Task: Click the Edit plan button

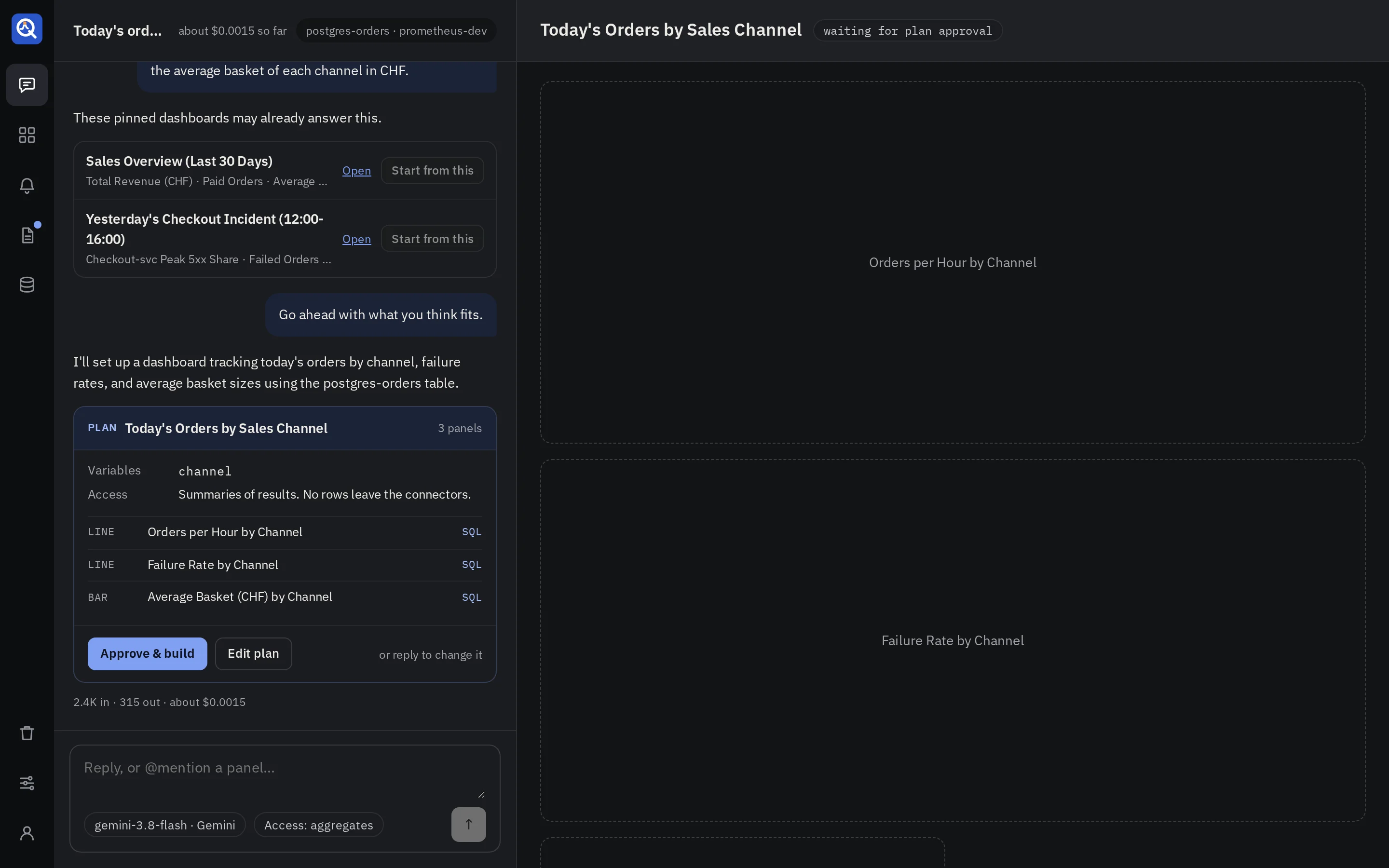Action: [x=253, y=654]
